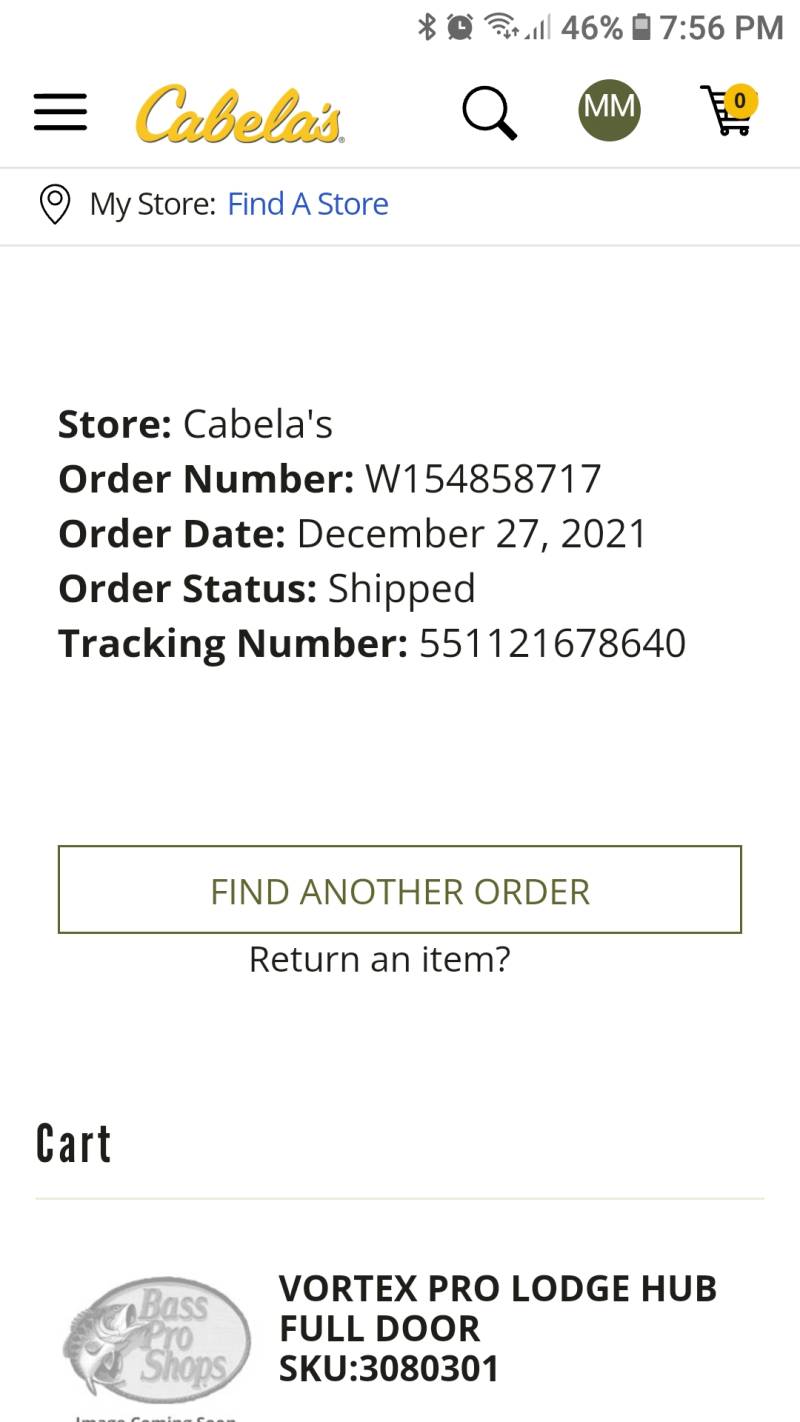
Task: Select the tracking number 551121678640
Action: pyautogui.click(x=552, y=643)
